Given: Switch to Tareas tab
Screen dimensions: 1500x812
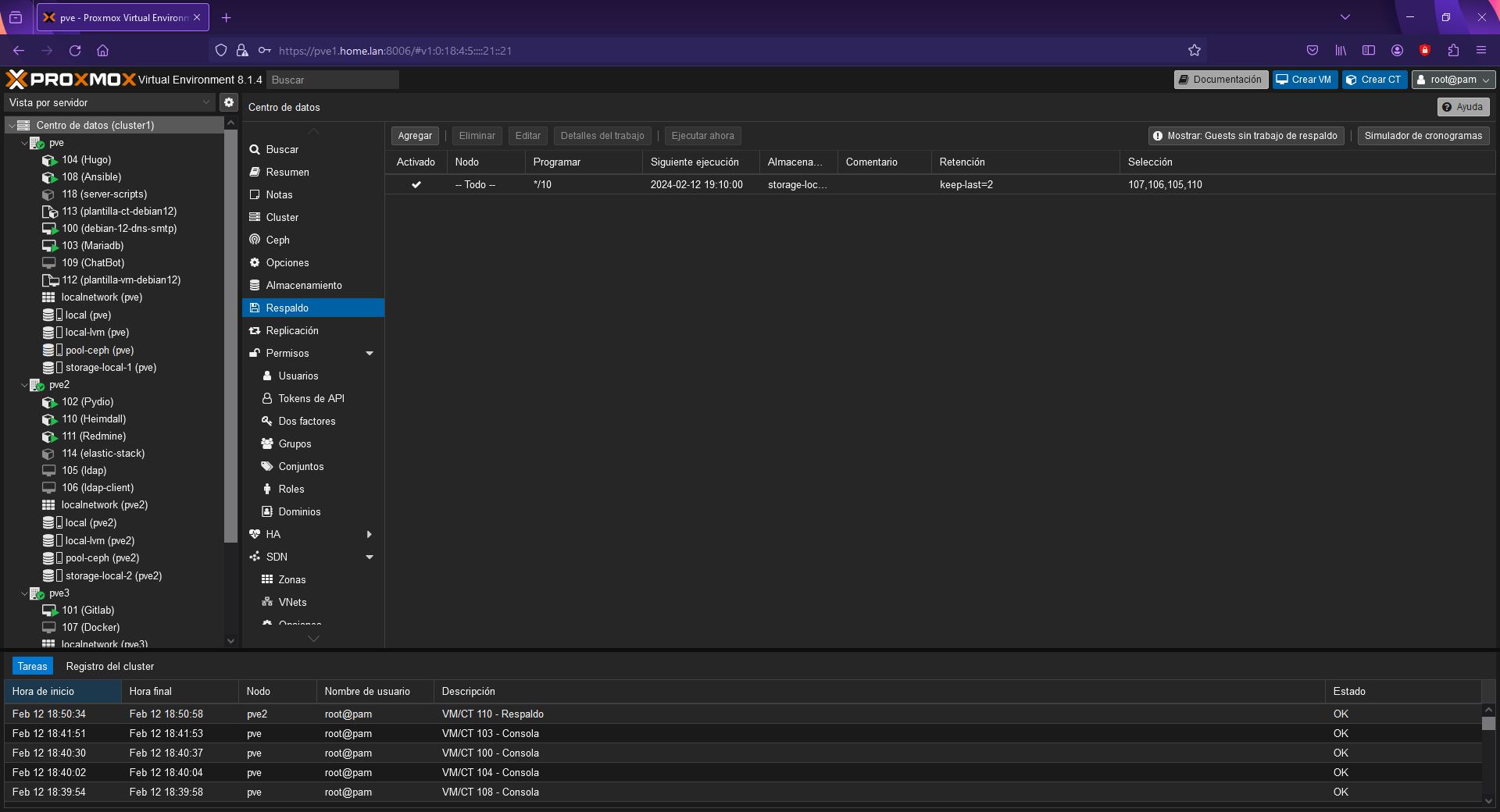Looking at the screenshot, I should tap(33, 666).
